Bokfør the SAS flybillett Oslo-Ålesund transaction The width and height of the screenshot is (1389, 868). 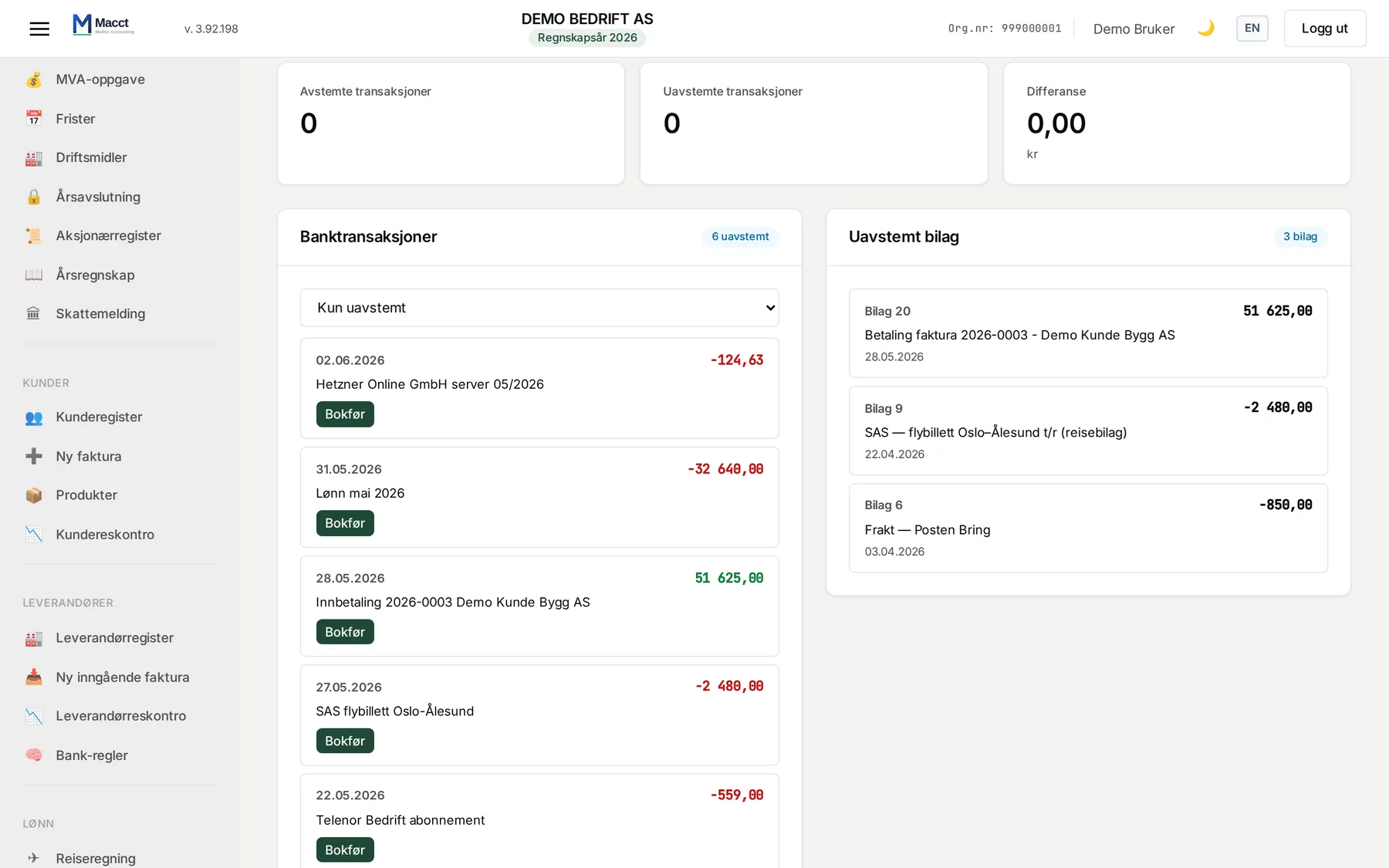[x=345, y=741]
